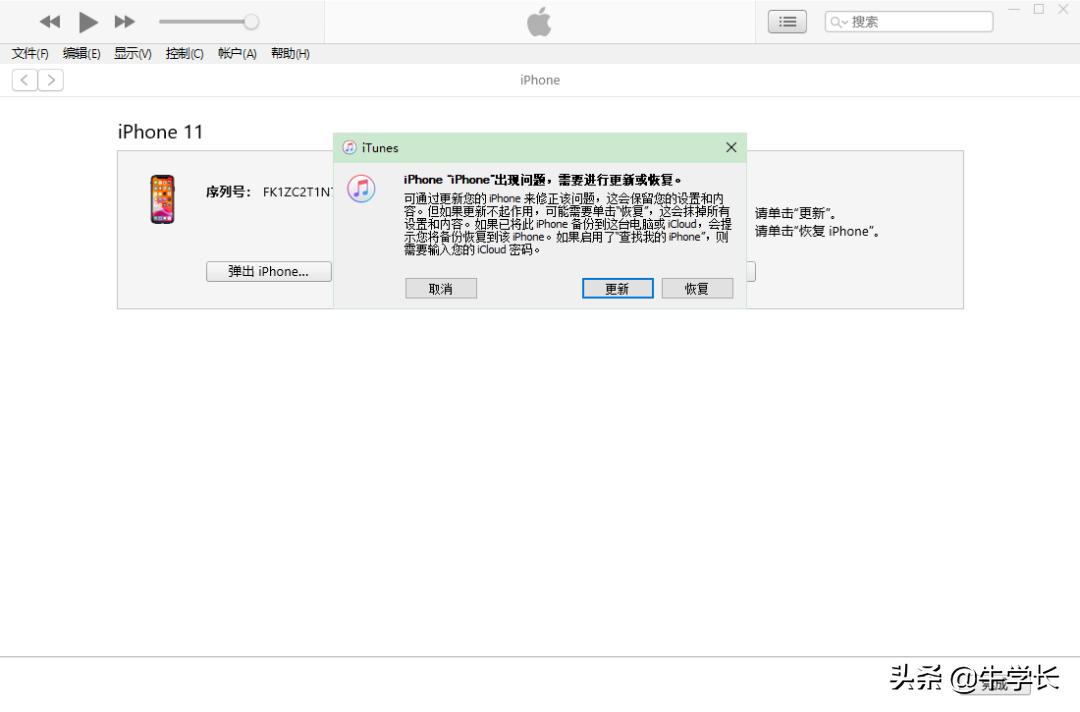Click the Fast-forward control
Viewport: 1080px width, 712px height.
(x=124, y=21)
